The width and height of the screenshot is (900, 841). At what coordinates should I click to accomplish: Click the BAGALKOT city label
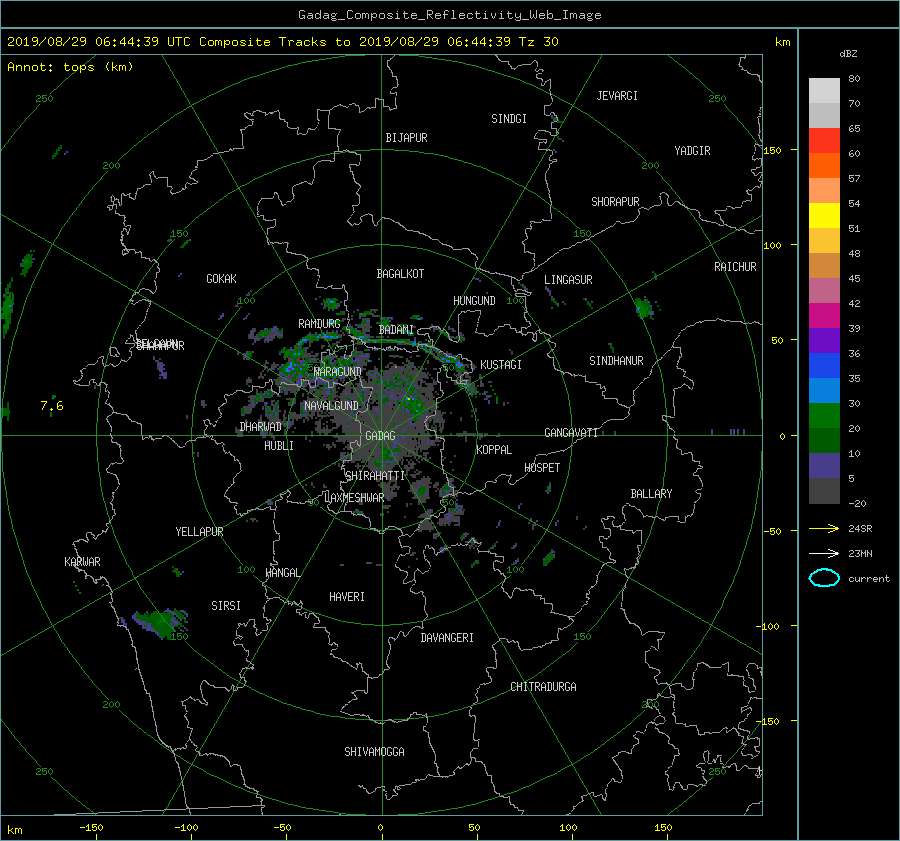coord(400,274)
